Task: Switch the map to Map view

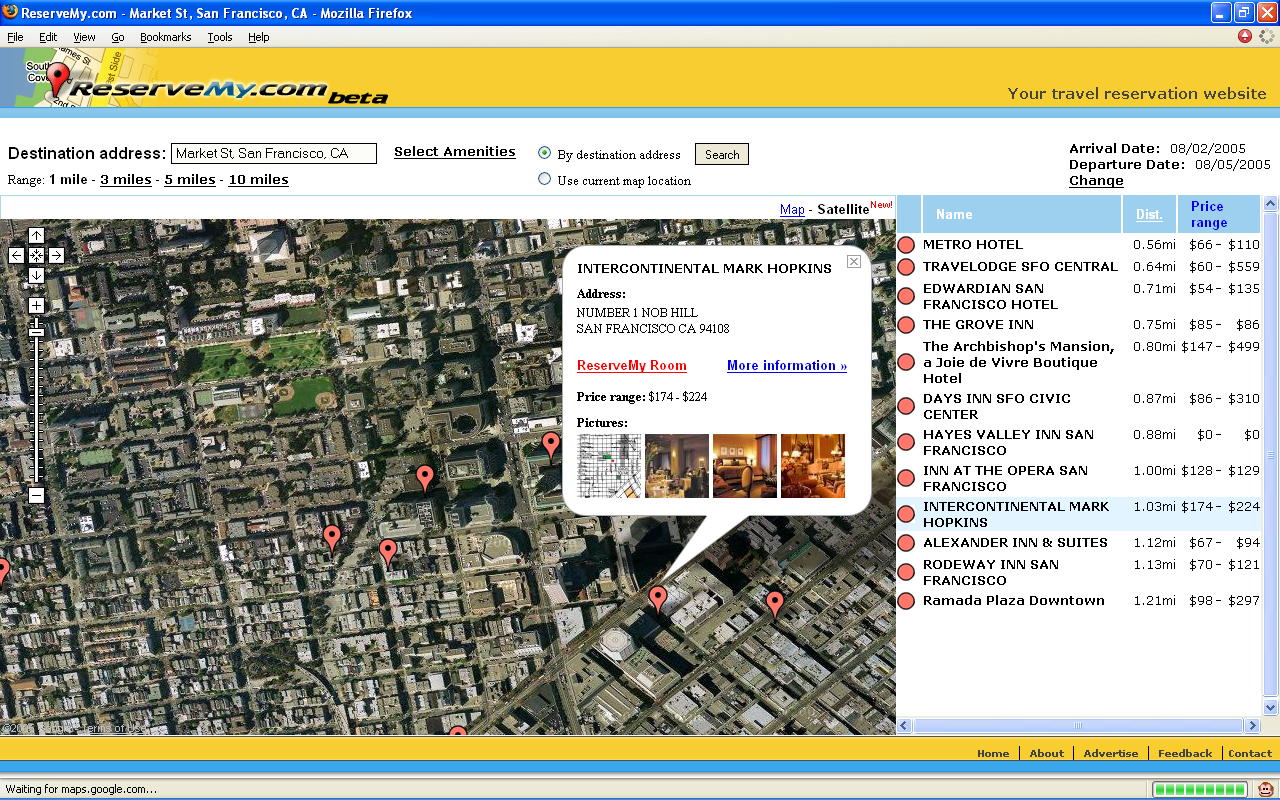Action: click(792, 209)
